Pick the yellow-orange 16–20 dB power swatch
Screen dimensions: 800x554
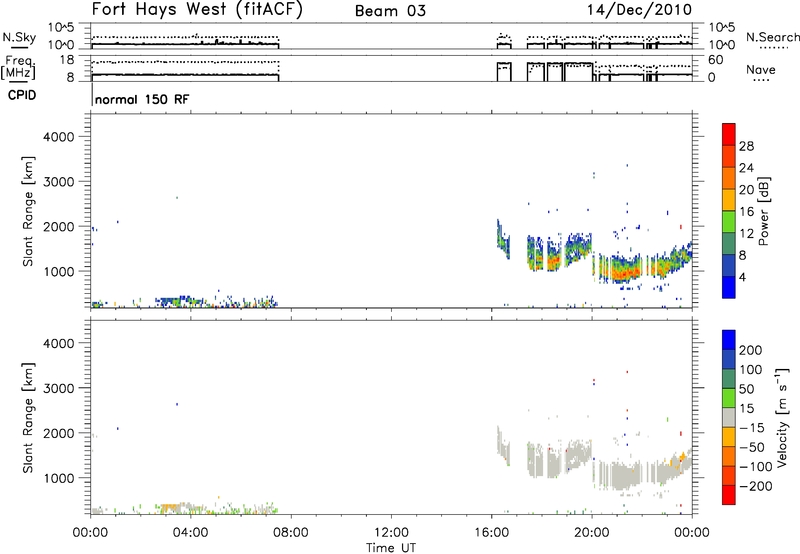tap(729, 200)
